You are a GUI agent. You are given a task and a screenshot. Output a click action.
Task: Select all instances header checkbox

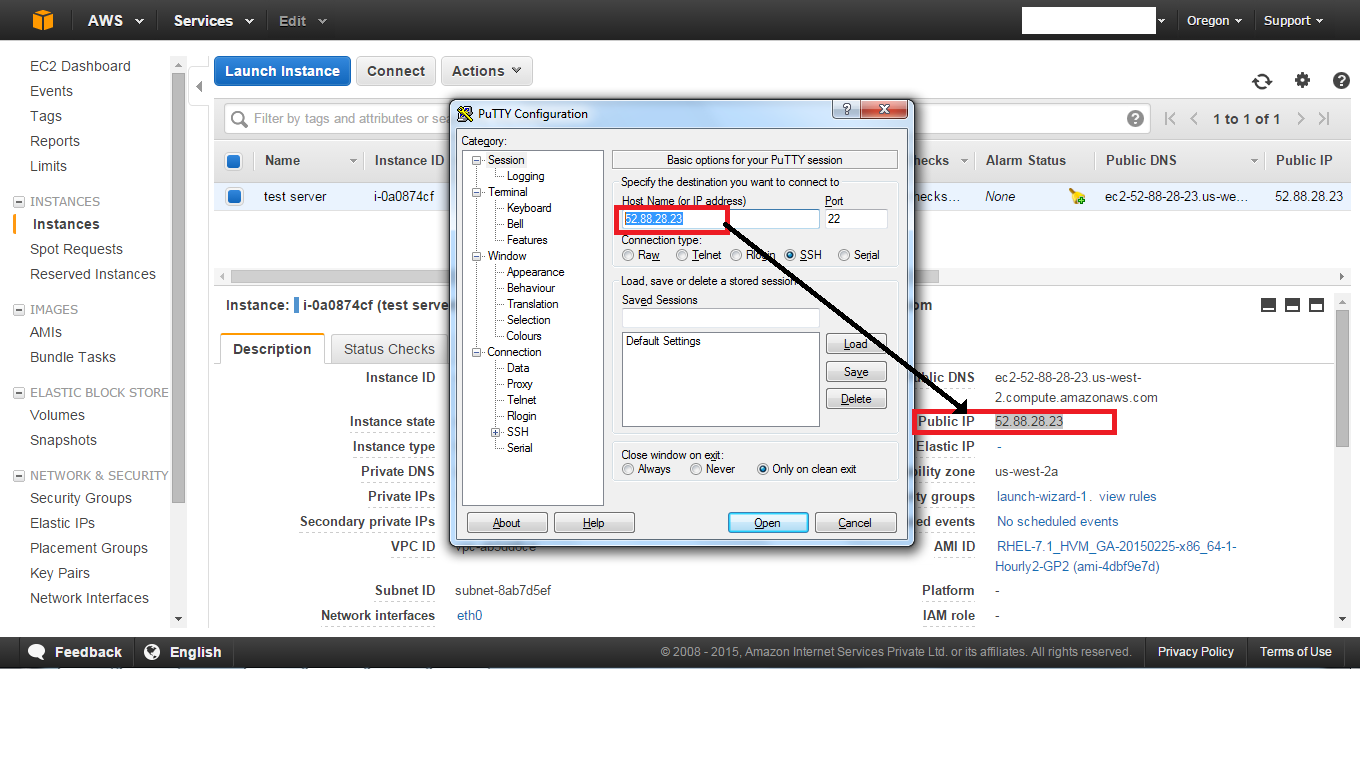233,161
